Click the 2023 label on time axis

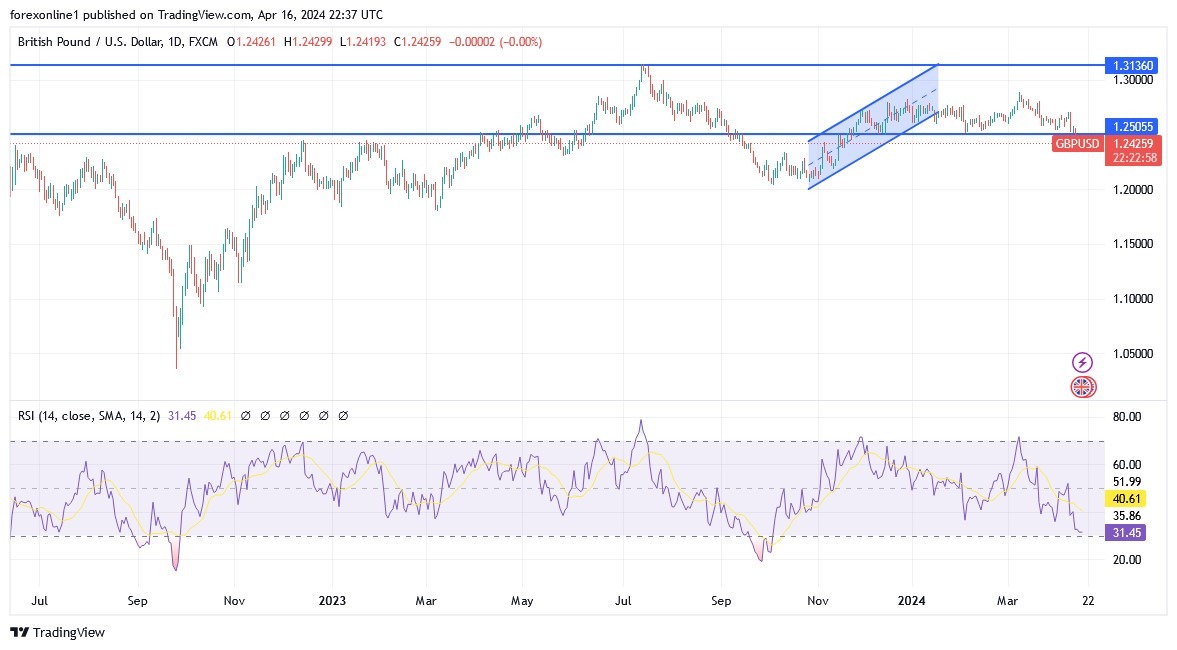332,600
